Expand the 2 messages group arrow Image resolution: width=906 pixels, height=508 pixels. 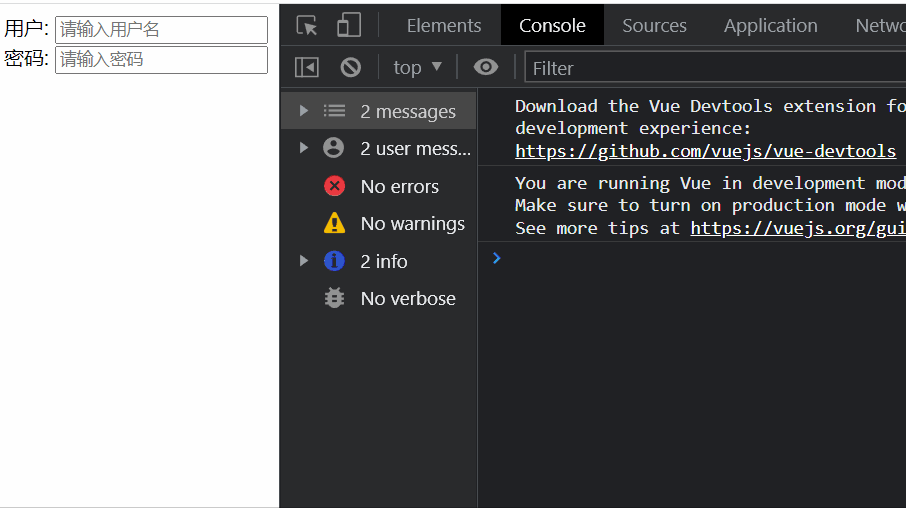tap(303, 110)
